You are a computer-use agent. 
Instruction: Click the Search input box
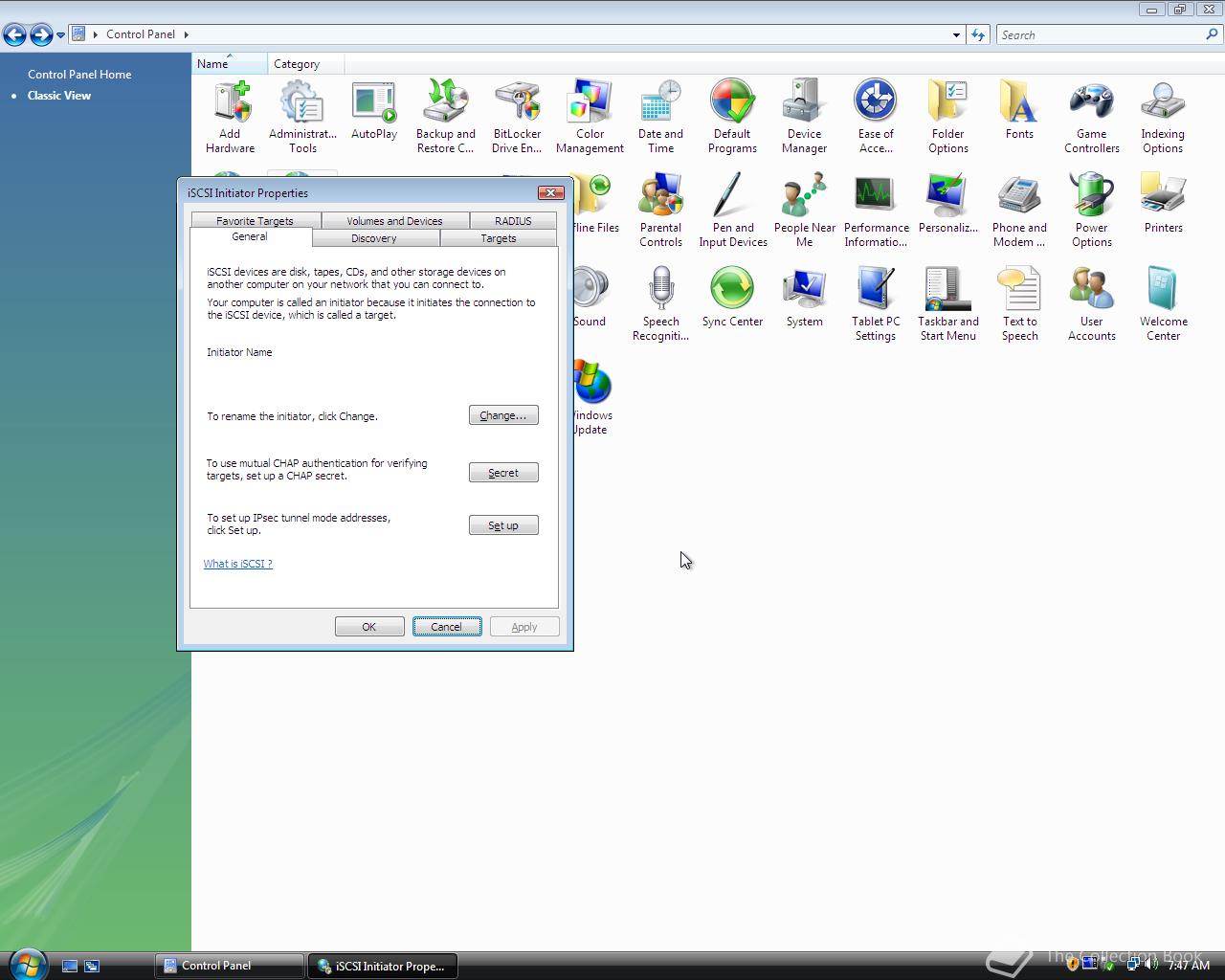1101,34
